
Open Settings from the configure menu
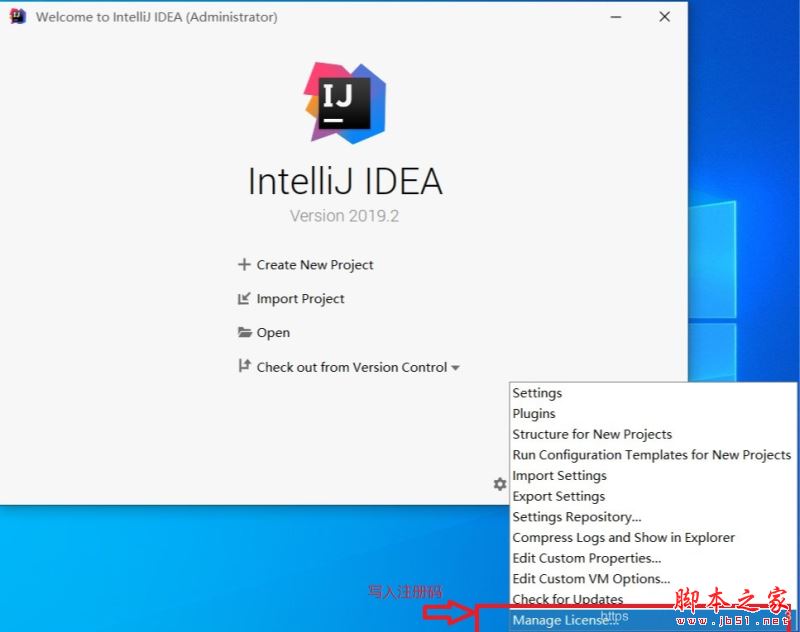pos(653,393)
